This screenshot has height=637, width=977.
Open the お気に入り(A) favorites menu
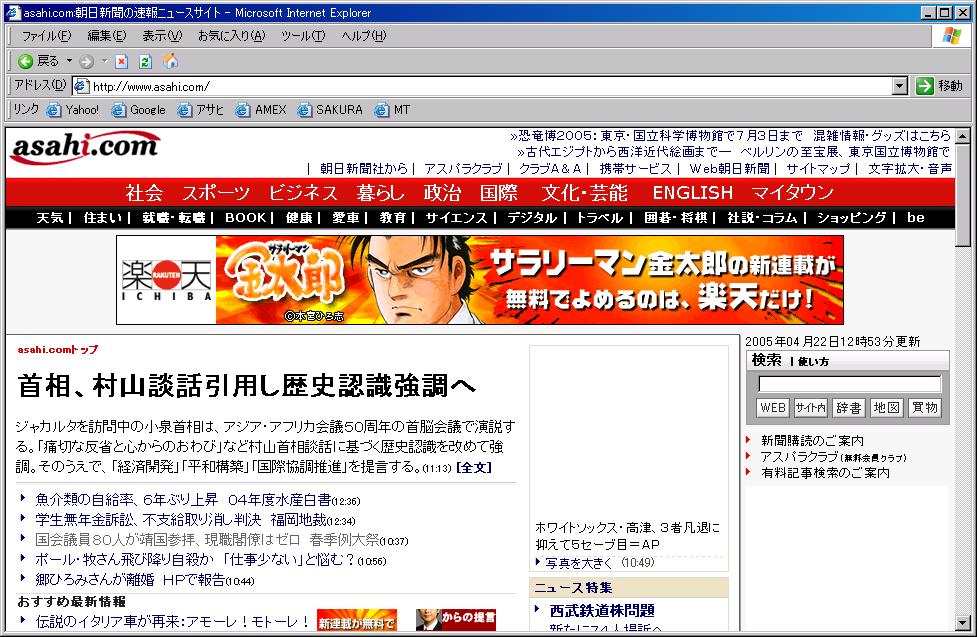[x=231, y=36]
